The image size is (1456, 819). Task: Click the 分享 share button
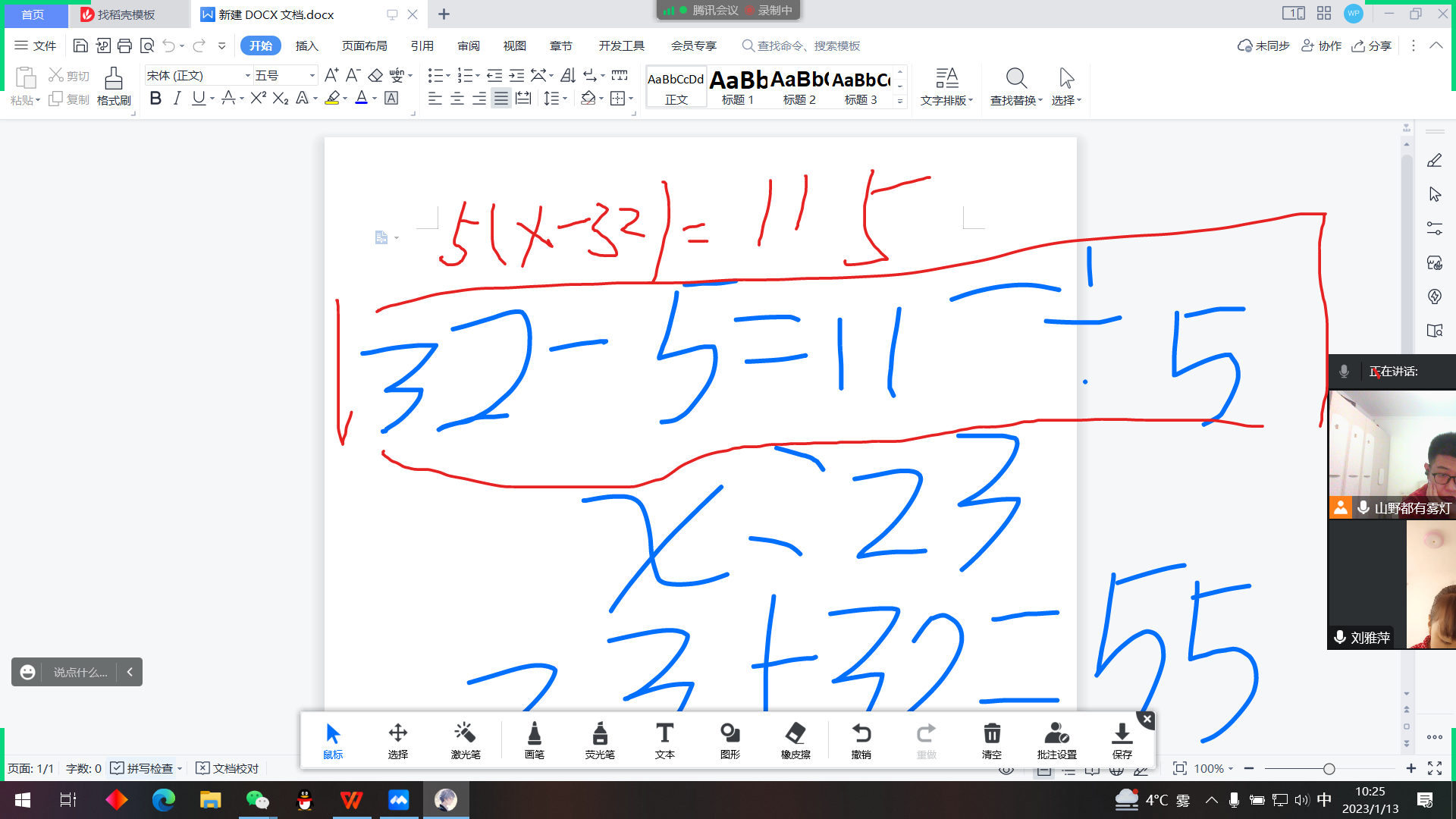pyautogui.click(x=1372, y=45)
